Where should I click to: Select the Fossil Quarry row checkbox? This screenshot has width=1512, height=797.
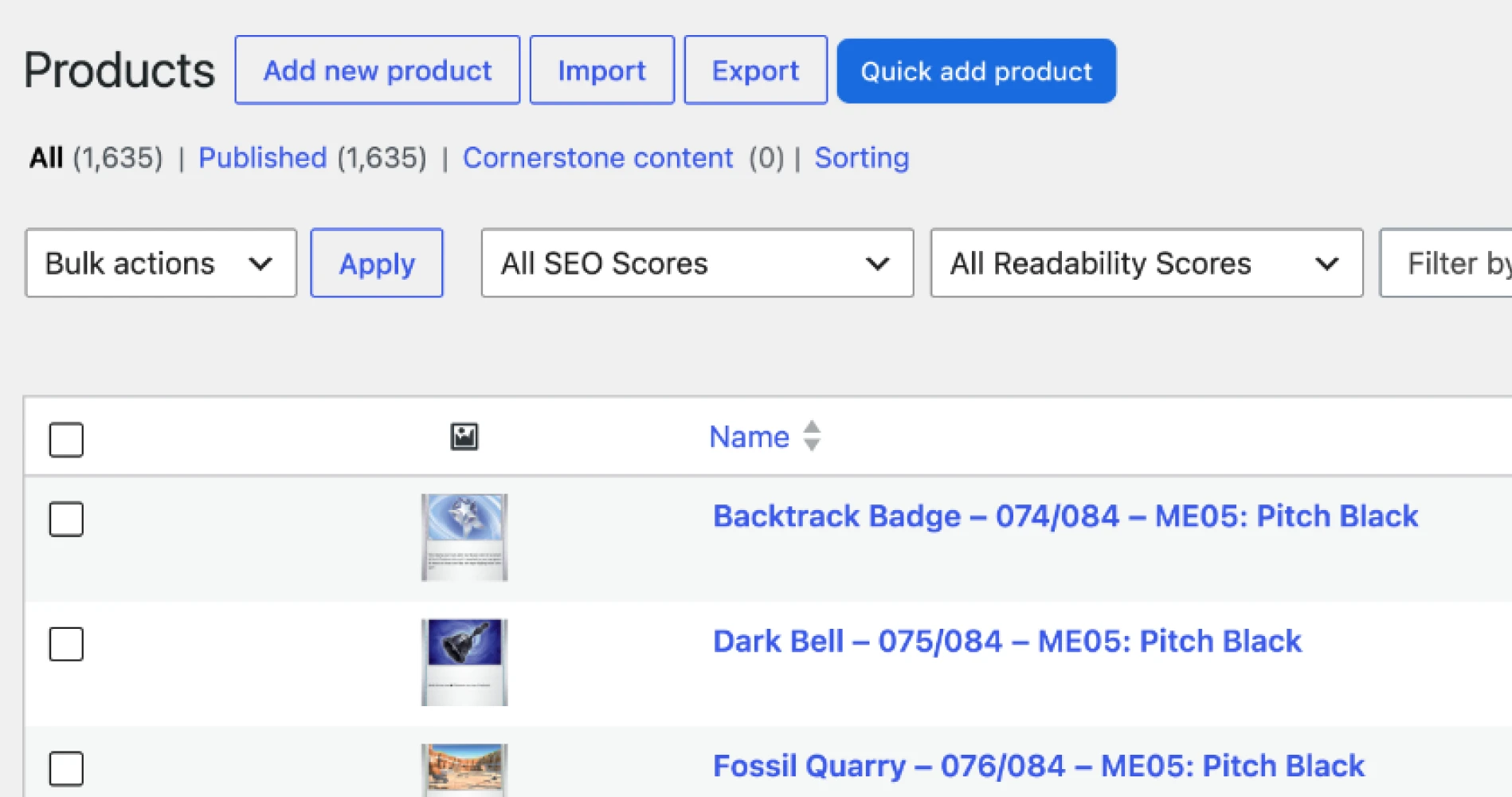point(66,768)
